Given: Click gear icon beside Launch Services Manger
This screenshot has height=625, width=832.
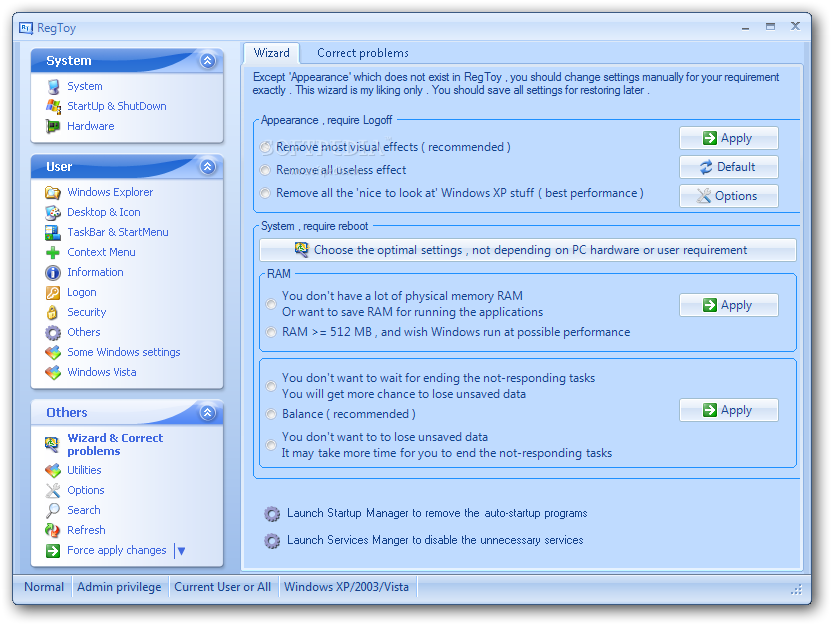Looking at the screenshot, I should 272,541.
